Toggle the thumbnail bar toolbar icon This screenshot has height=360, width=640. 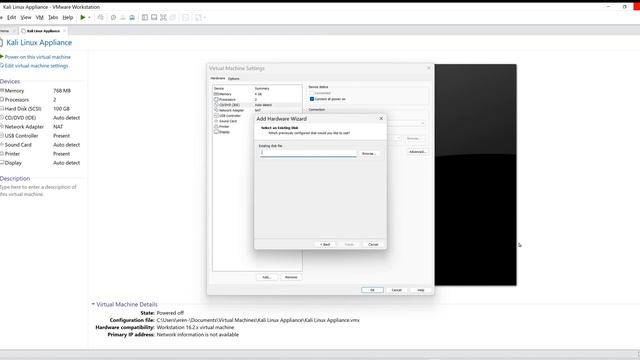tap(154, 18)
